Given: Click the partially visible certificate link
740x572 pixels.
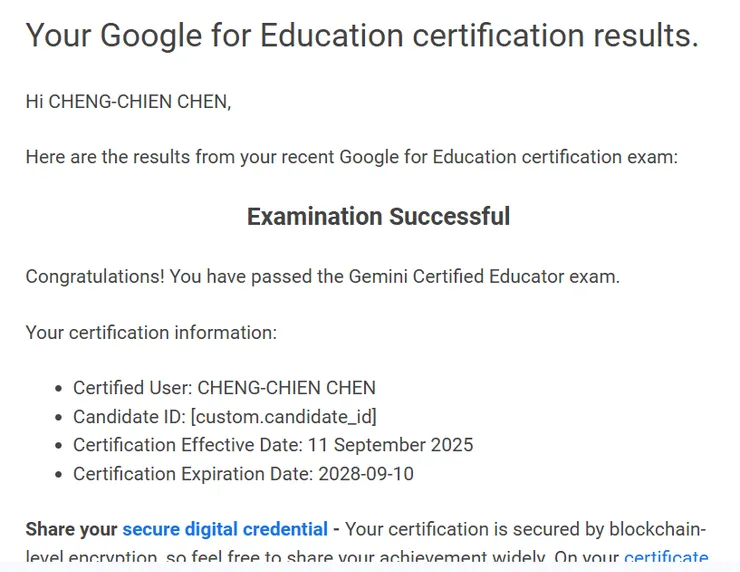Looking at the screenshot, I should click(666, 558).
